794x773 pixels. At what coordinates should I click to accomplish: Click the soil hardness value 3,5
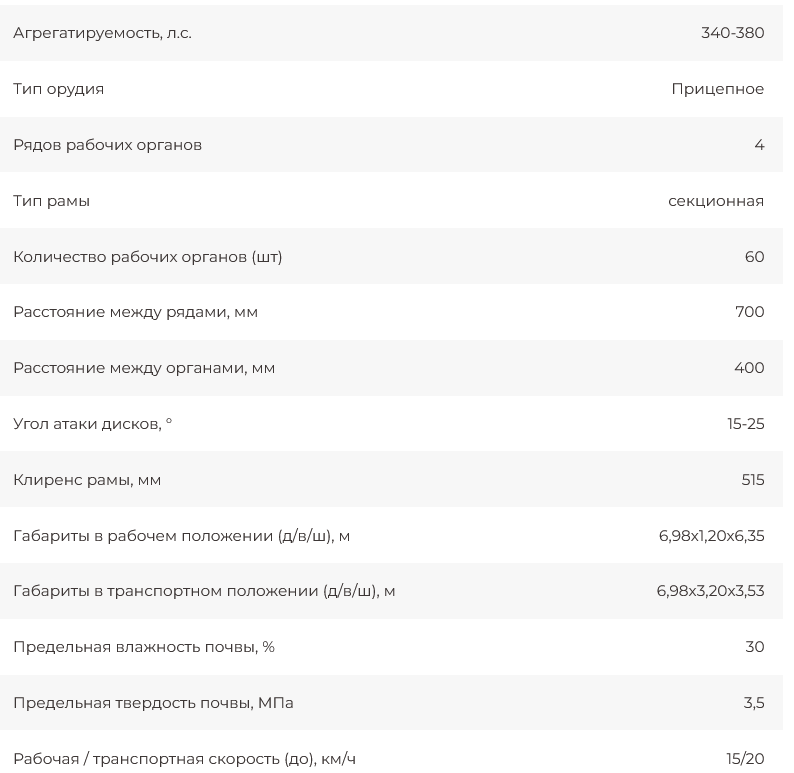[753, 703]
